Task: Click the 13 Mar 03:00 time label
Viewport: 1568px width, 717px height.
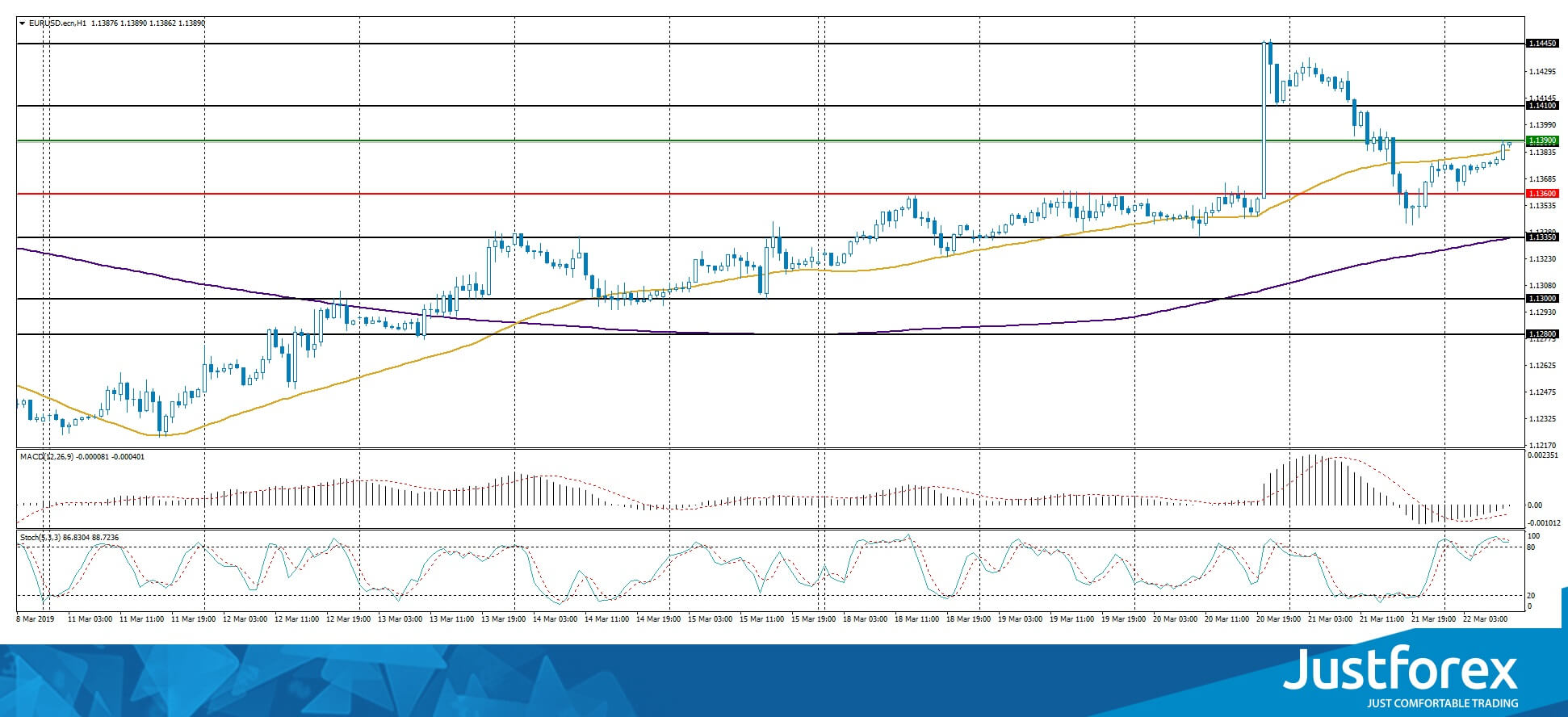Action: click(x=400, y=619)
